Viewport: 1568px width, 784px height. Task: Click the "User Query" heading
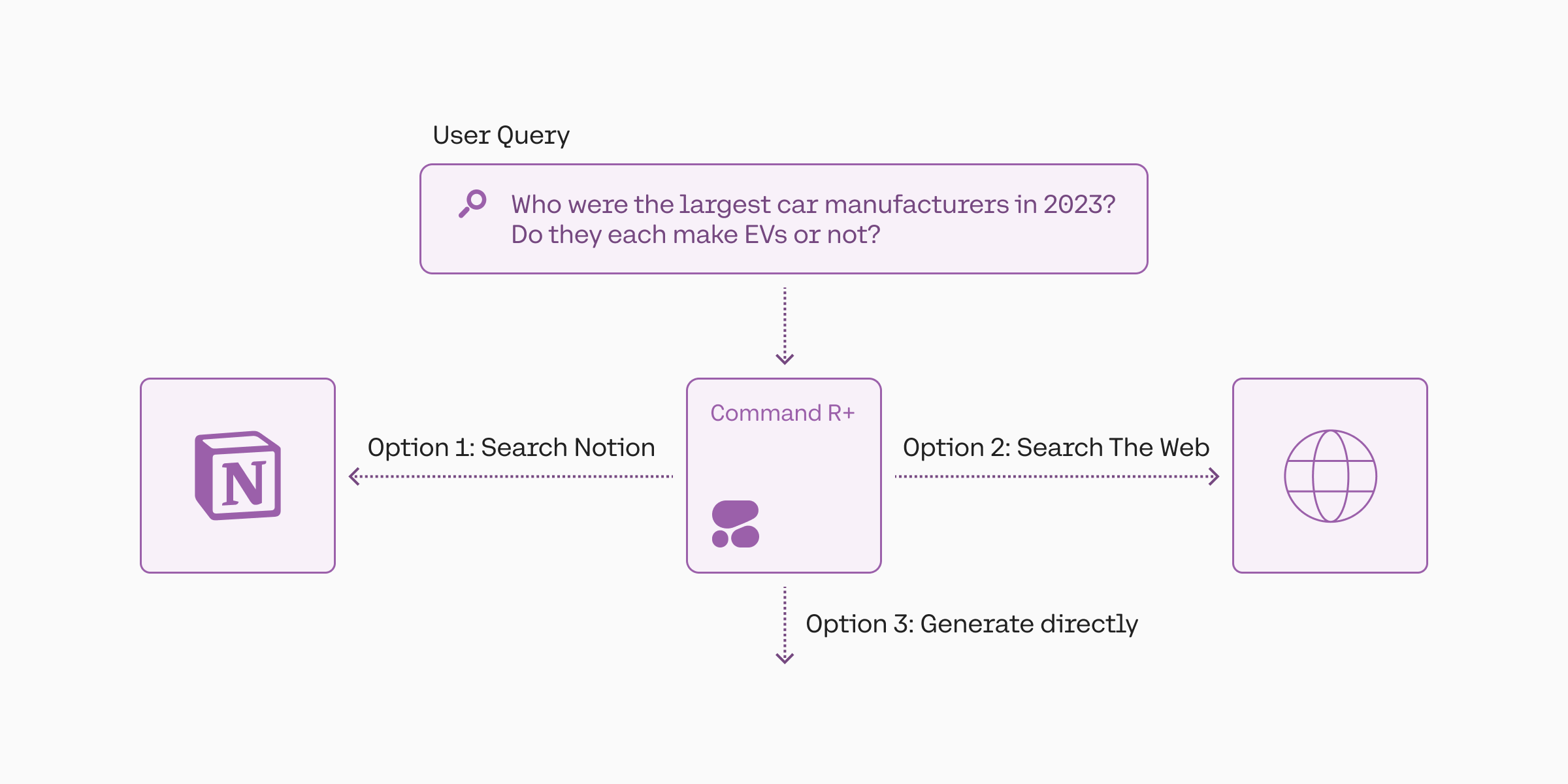(501, 135)
